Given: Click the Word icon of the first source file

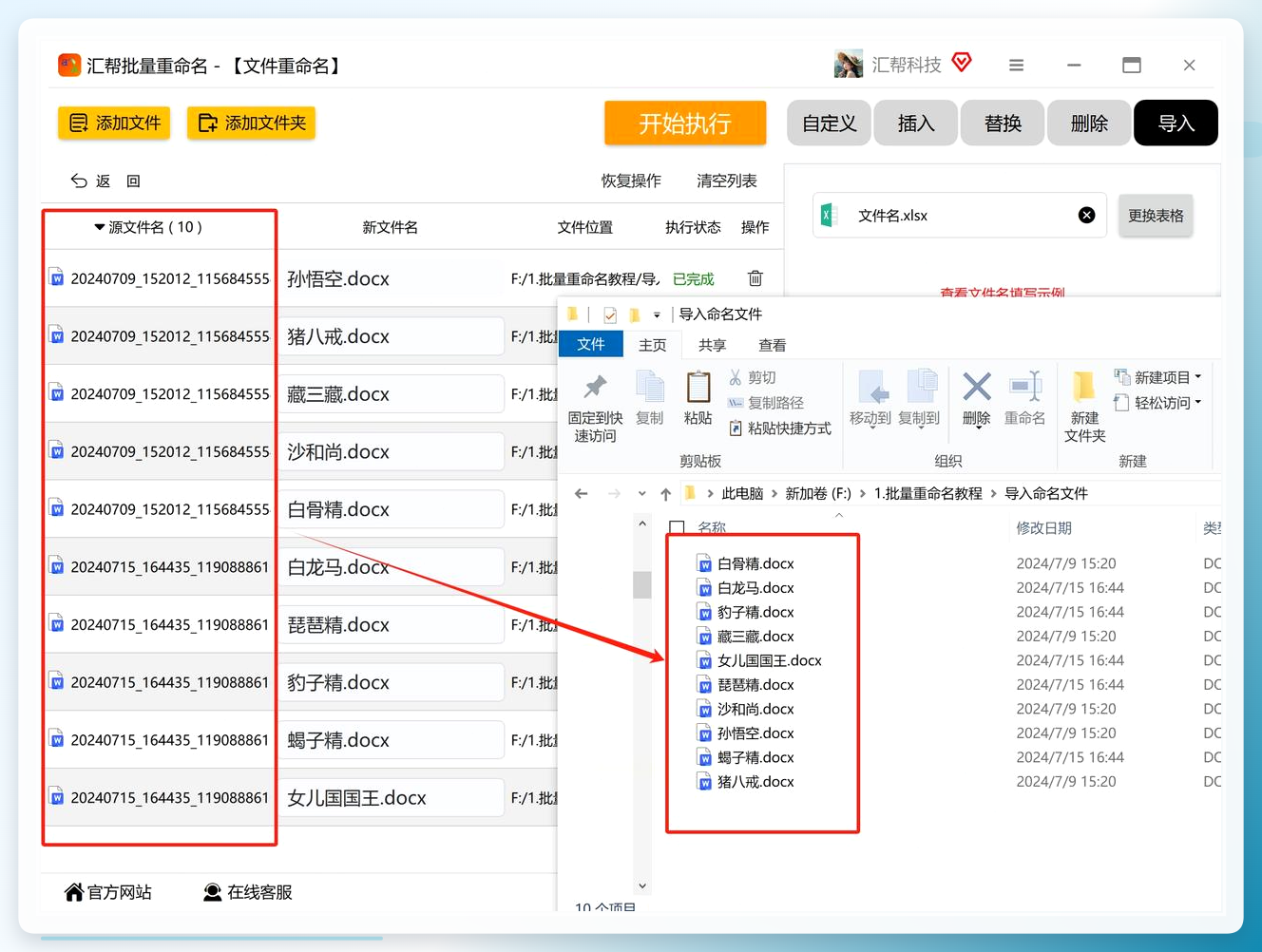Looking at the screenshot, I should click(57, 278).
